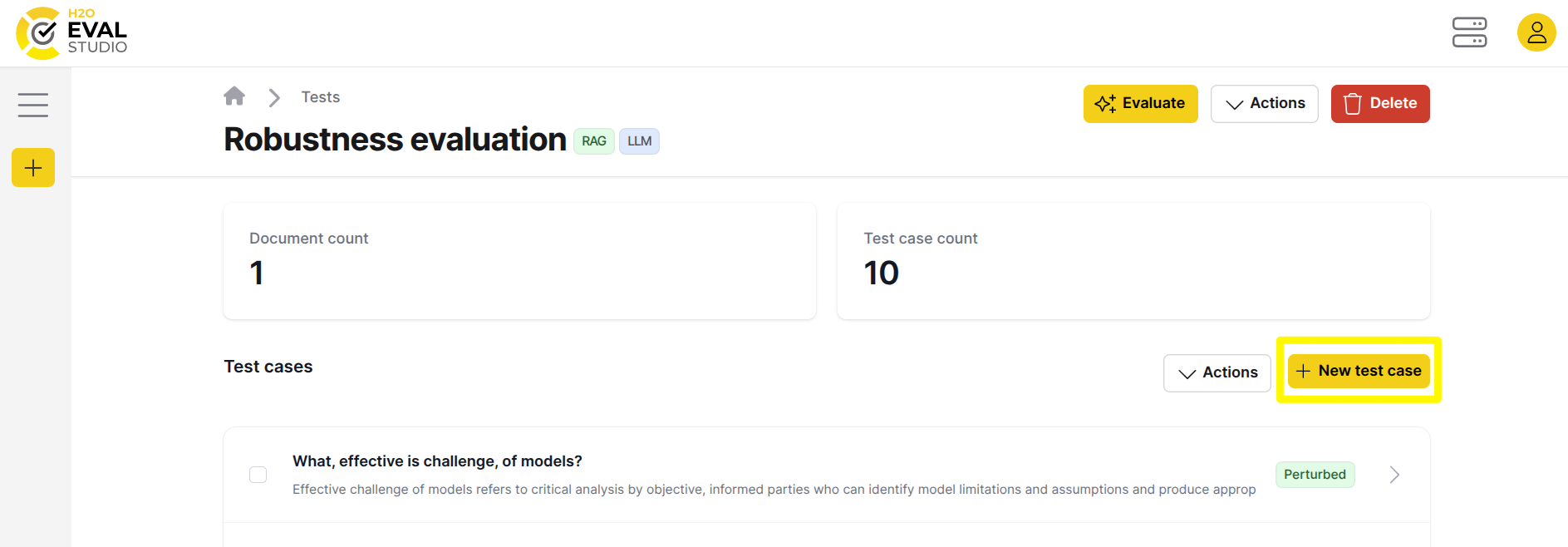The width and height of the screenshot is (1568, 547).
Task: Click the H2O Eval Studio logo
Action: [x=71, y=32]
